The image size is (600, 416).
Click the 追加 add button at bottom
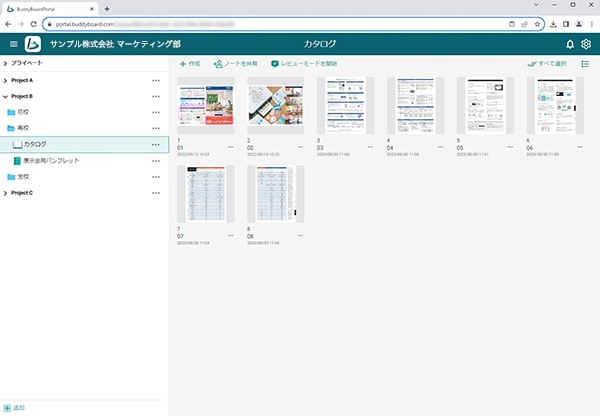[x=15, y=409]
